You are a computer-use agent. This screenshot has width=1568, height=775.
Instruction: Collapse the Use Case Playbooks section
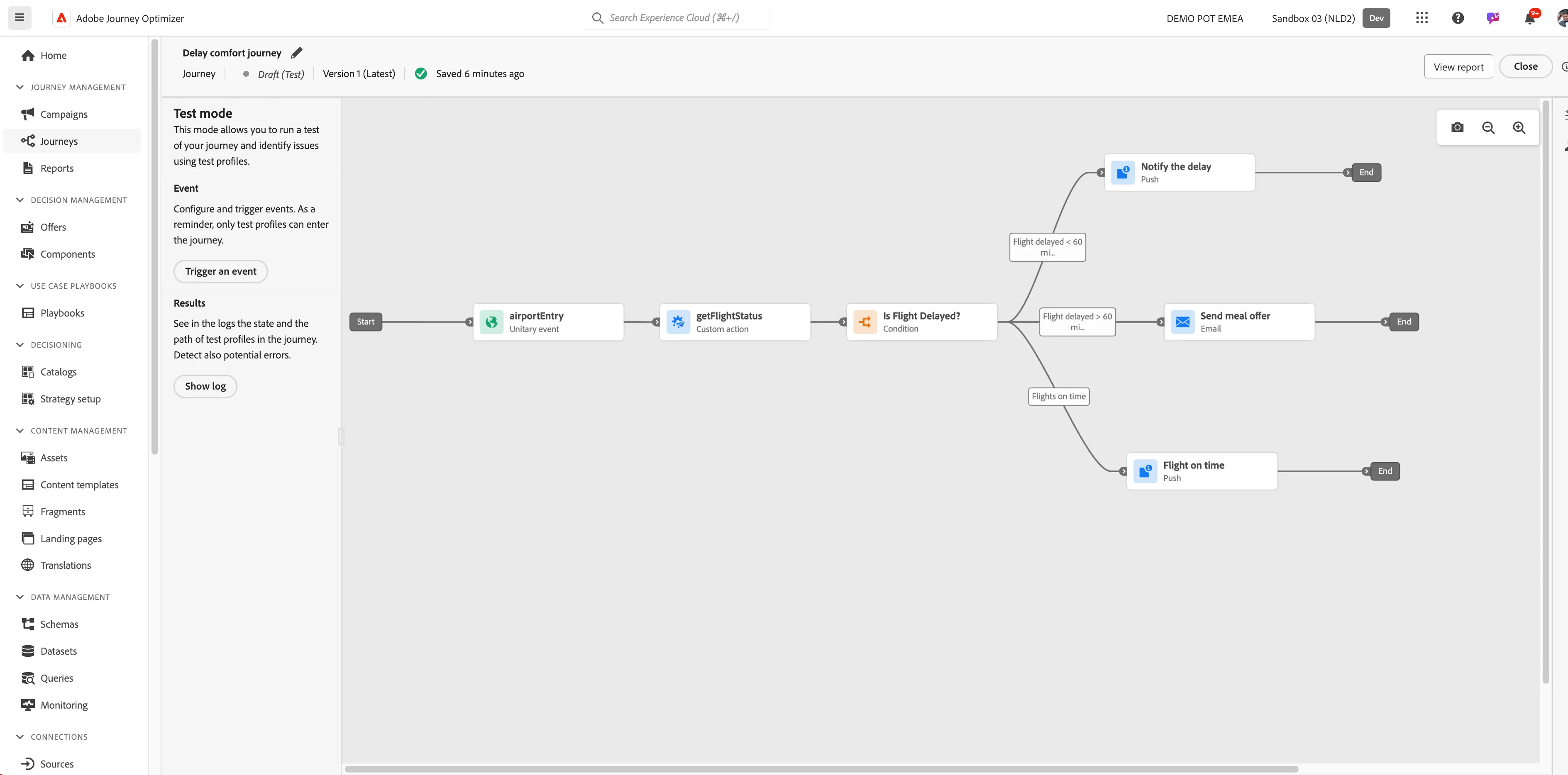[20, 286]
